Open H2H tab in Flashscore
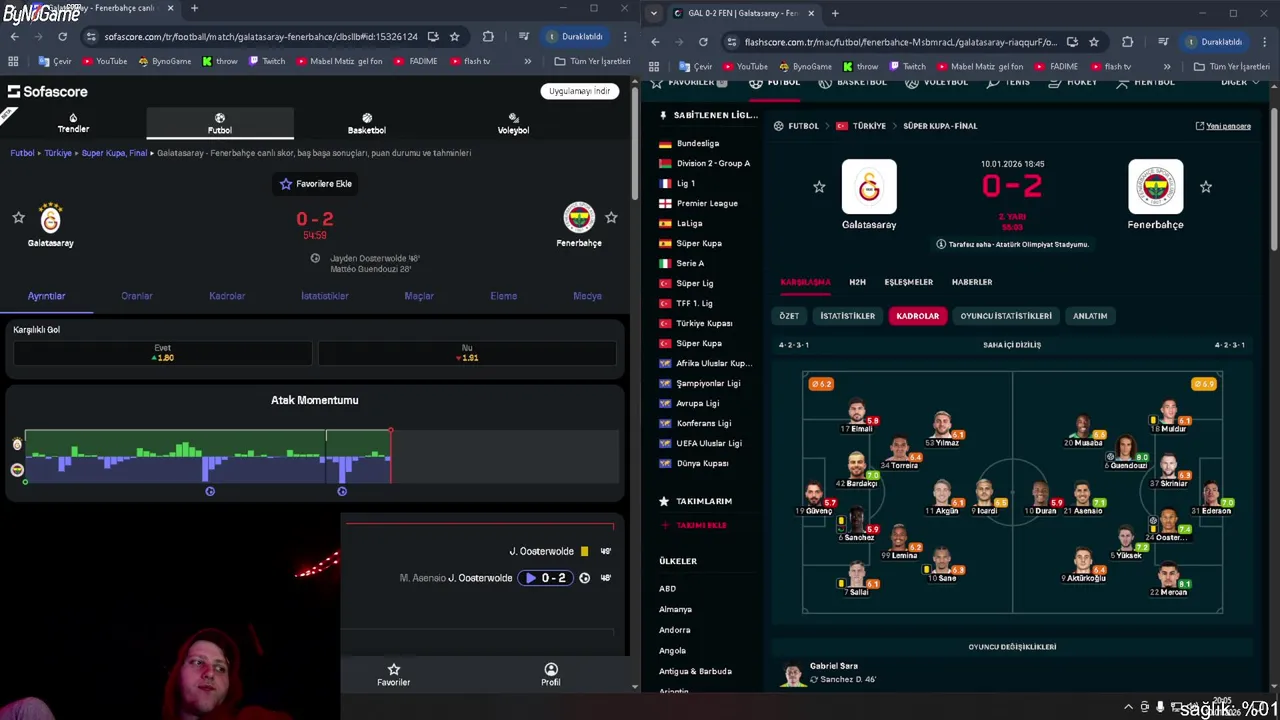Viewport: 1280px width, 720px height. pos(857,282)
